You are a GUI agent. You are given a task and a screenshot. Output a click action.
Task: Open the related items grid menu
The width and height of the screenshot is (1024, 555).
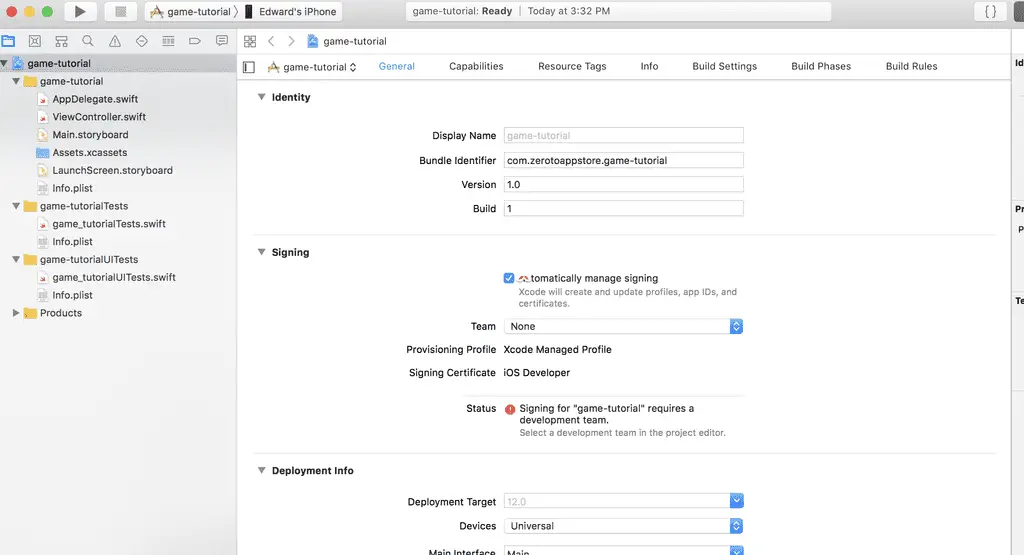pyautogui.click(x=250, y=41)
